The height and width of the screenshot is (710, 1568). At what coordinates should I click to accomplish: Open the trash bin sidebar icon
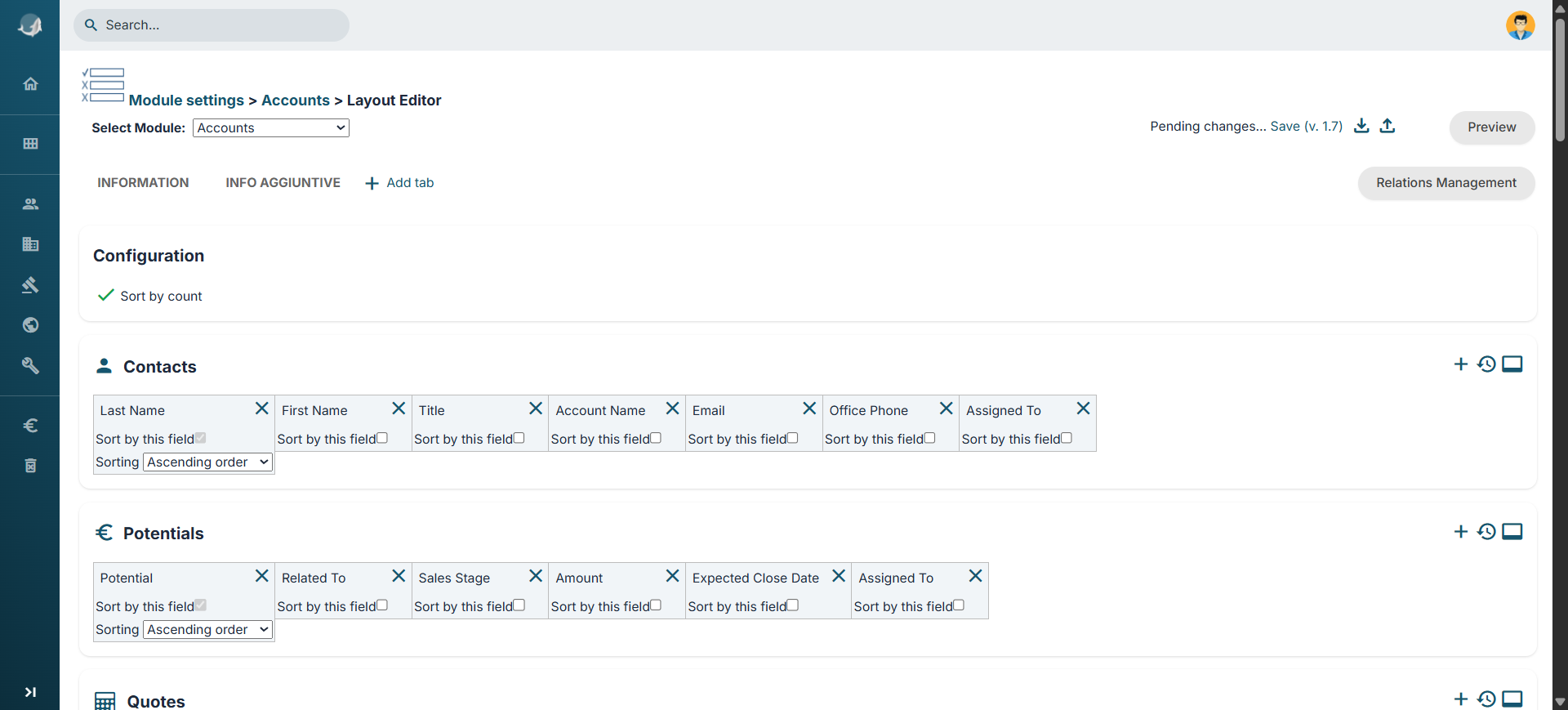[30, 466]
